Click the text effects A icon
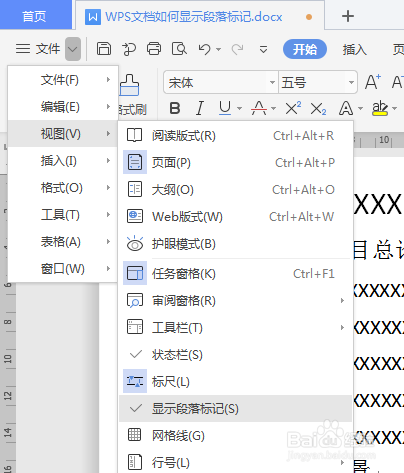The width and height of the screenshot is (404, 473). [346, 108]
